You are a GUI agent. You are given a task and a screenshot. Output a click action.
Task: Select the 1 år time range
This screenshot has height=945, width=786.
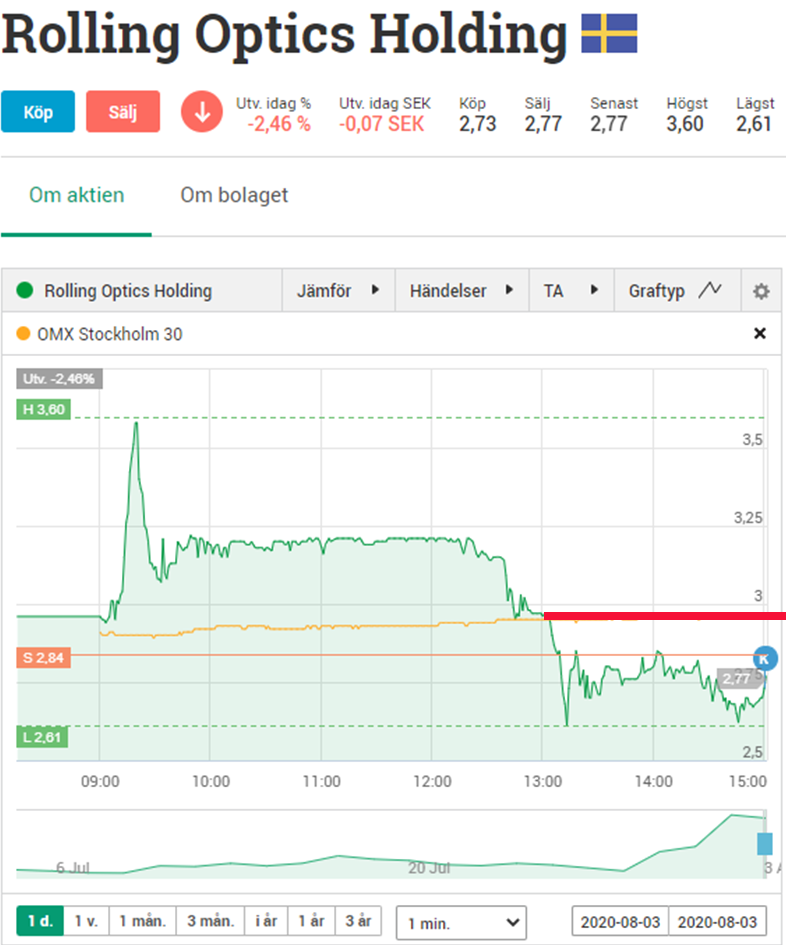click(x=311, y=921)
